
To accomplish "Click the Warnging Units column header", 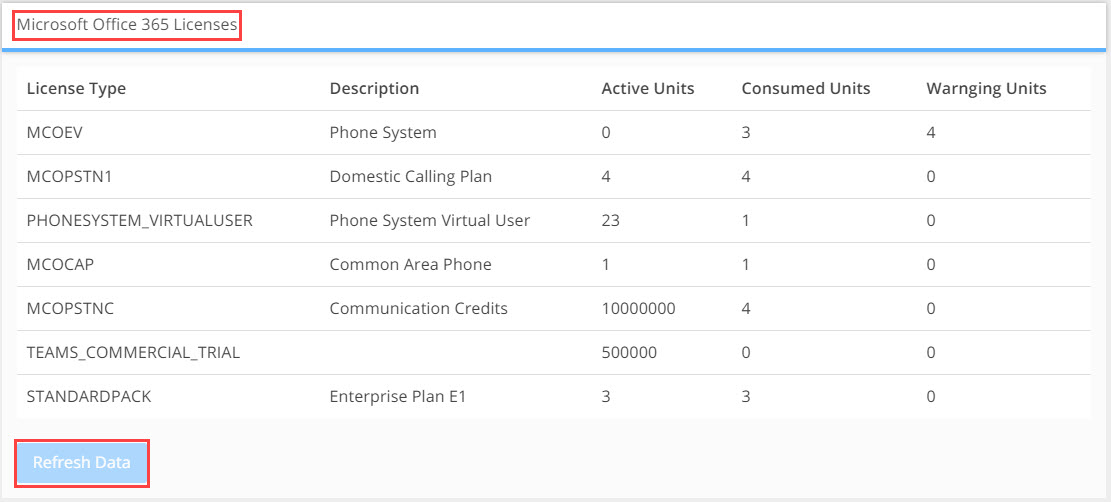I will [986, 89].
